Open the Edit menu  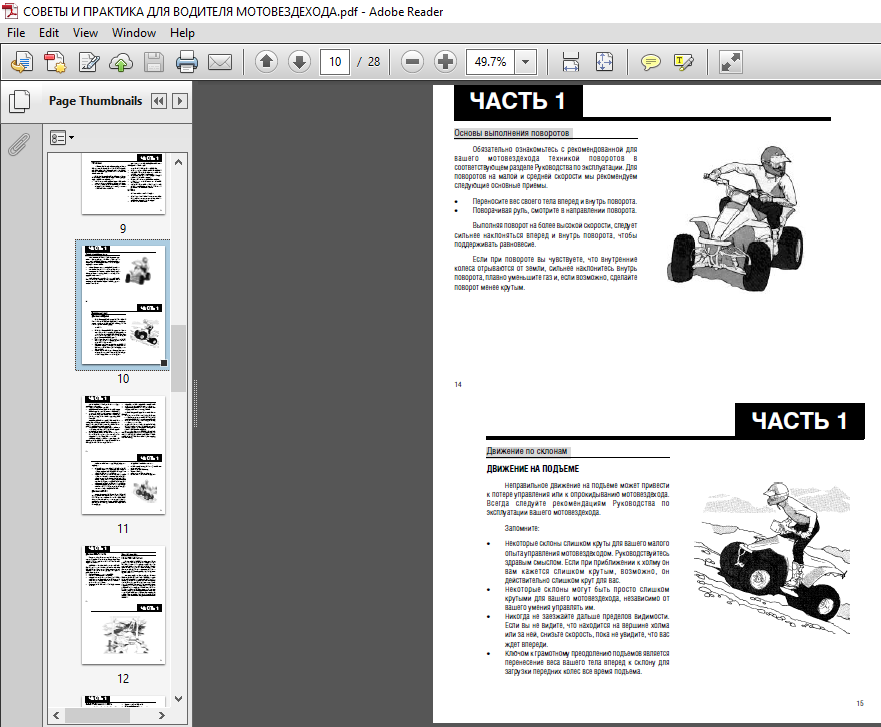49,33
